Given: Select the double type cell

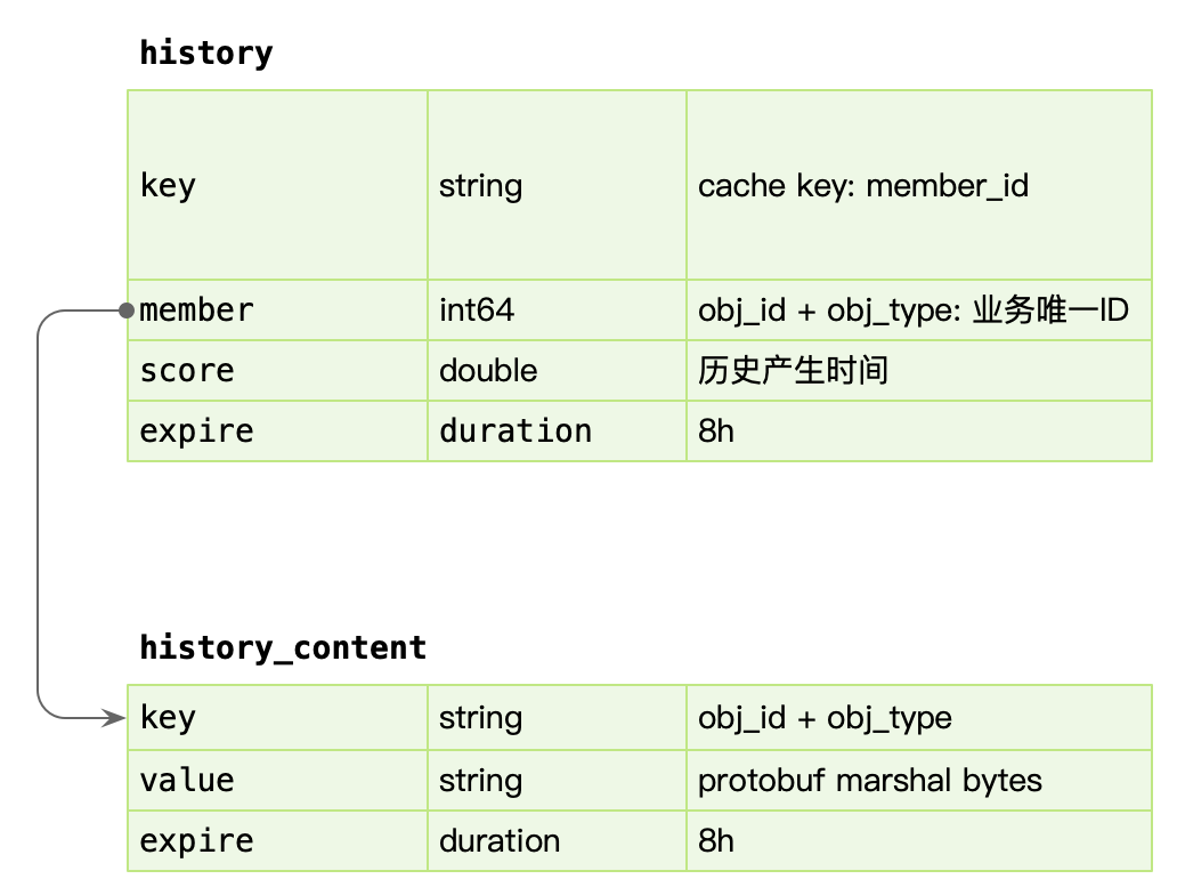Looking at the screenshot, I should 556,371.
